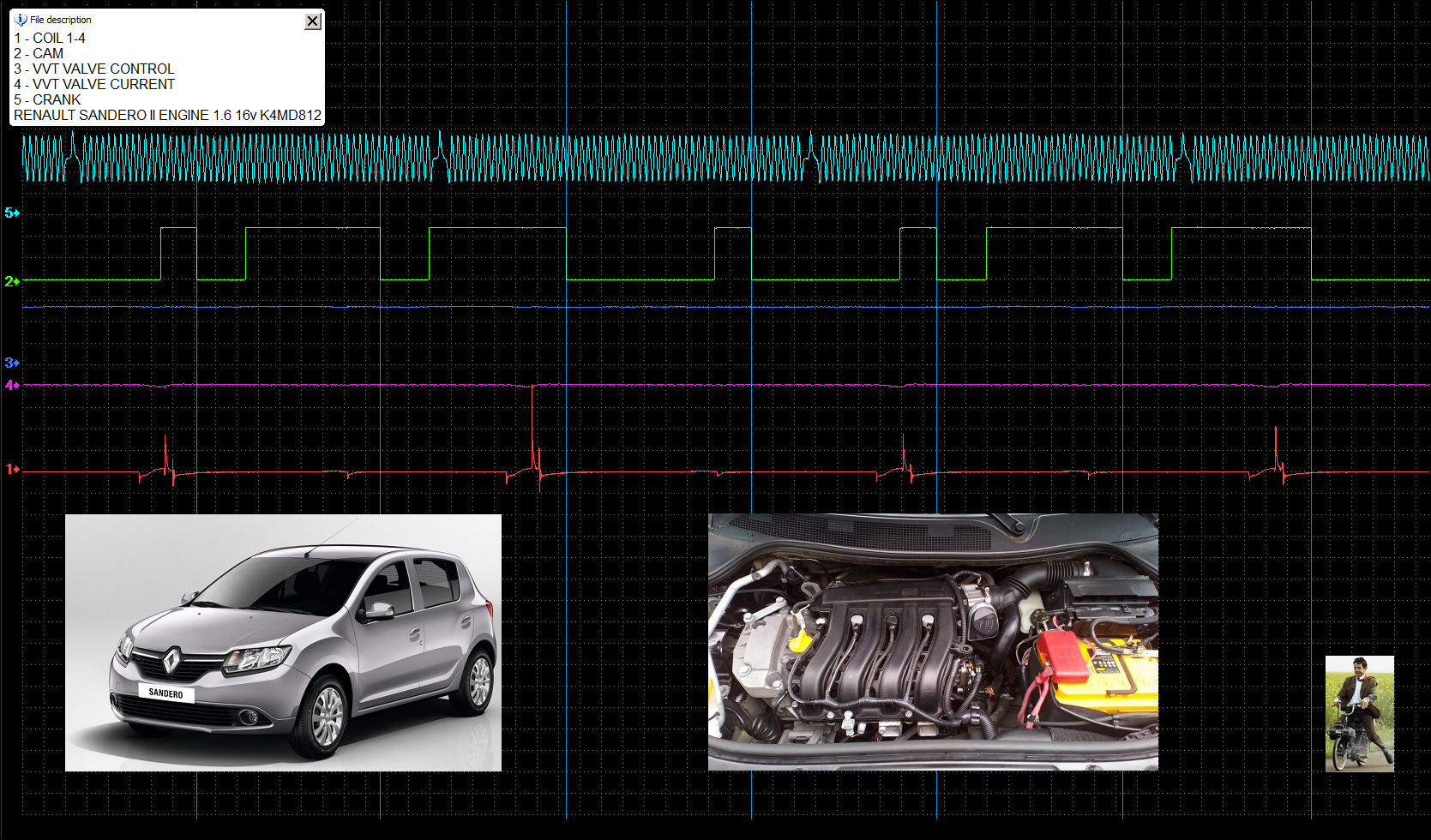Click the 'File description' title text

click(61, 20)
